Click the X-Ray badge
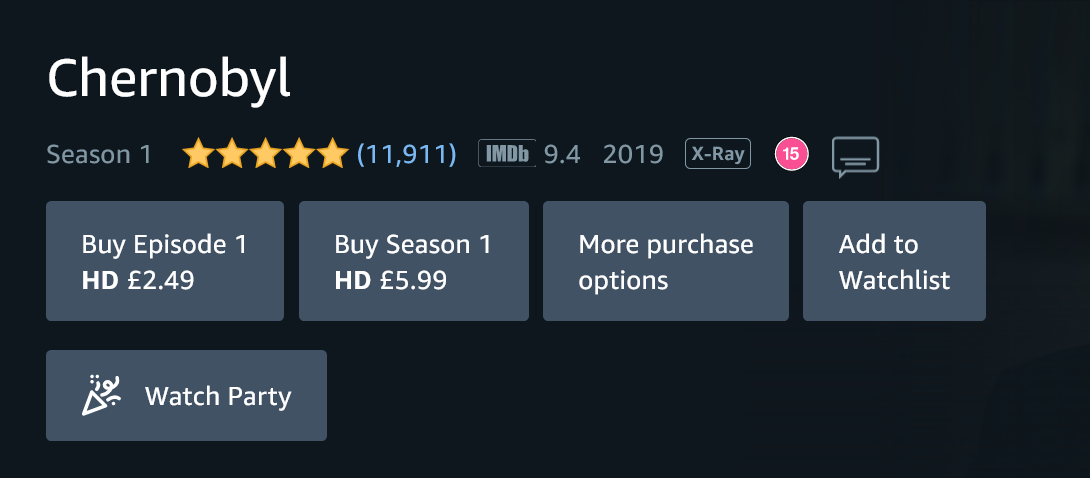Viewport: 1090px width, 478px height. (717, 154)
